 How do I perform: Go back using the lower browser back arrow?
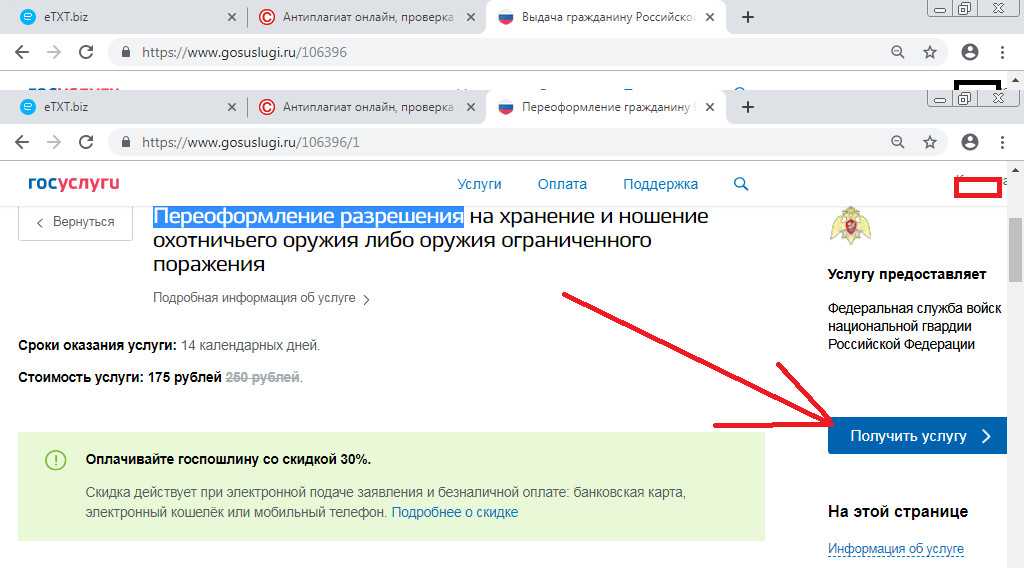click(22, 142)
